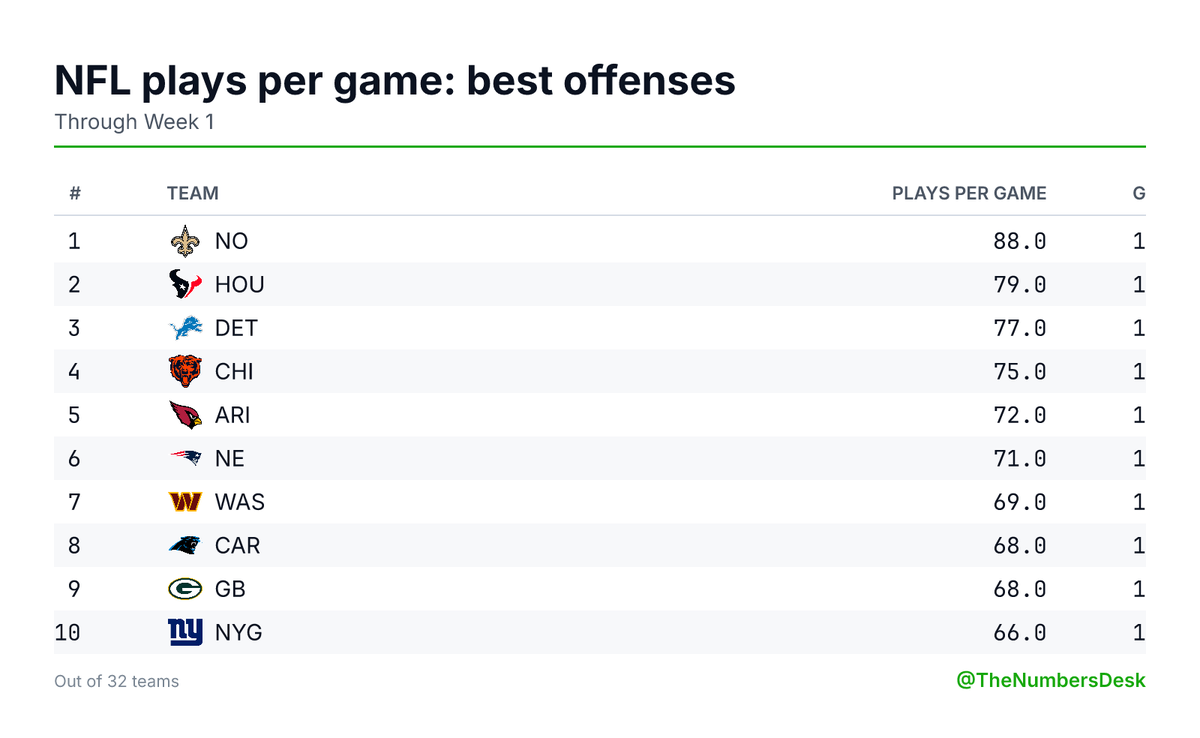Sort by the PLAYS PER GAME column header
The width and height of the screenshot is (1200, 738).
[x=969, y=193]
